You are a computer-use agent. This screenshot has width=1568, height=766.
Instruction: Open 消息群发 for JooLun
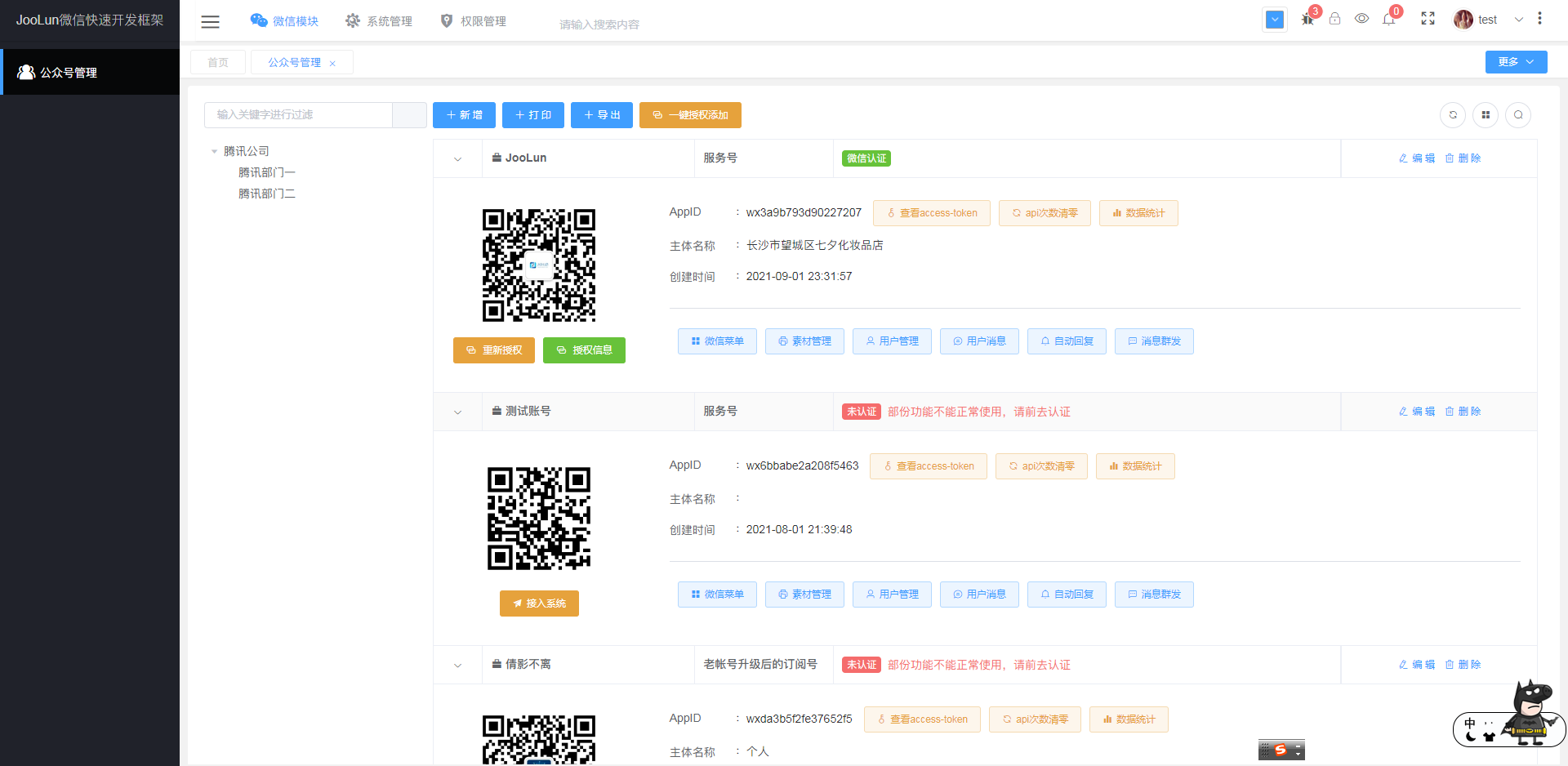[x=1154, y=341]
